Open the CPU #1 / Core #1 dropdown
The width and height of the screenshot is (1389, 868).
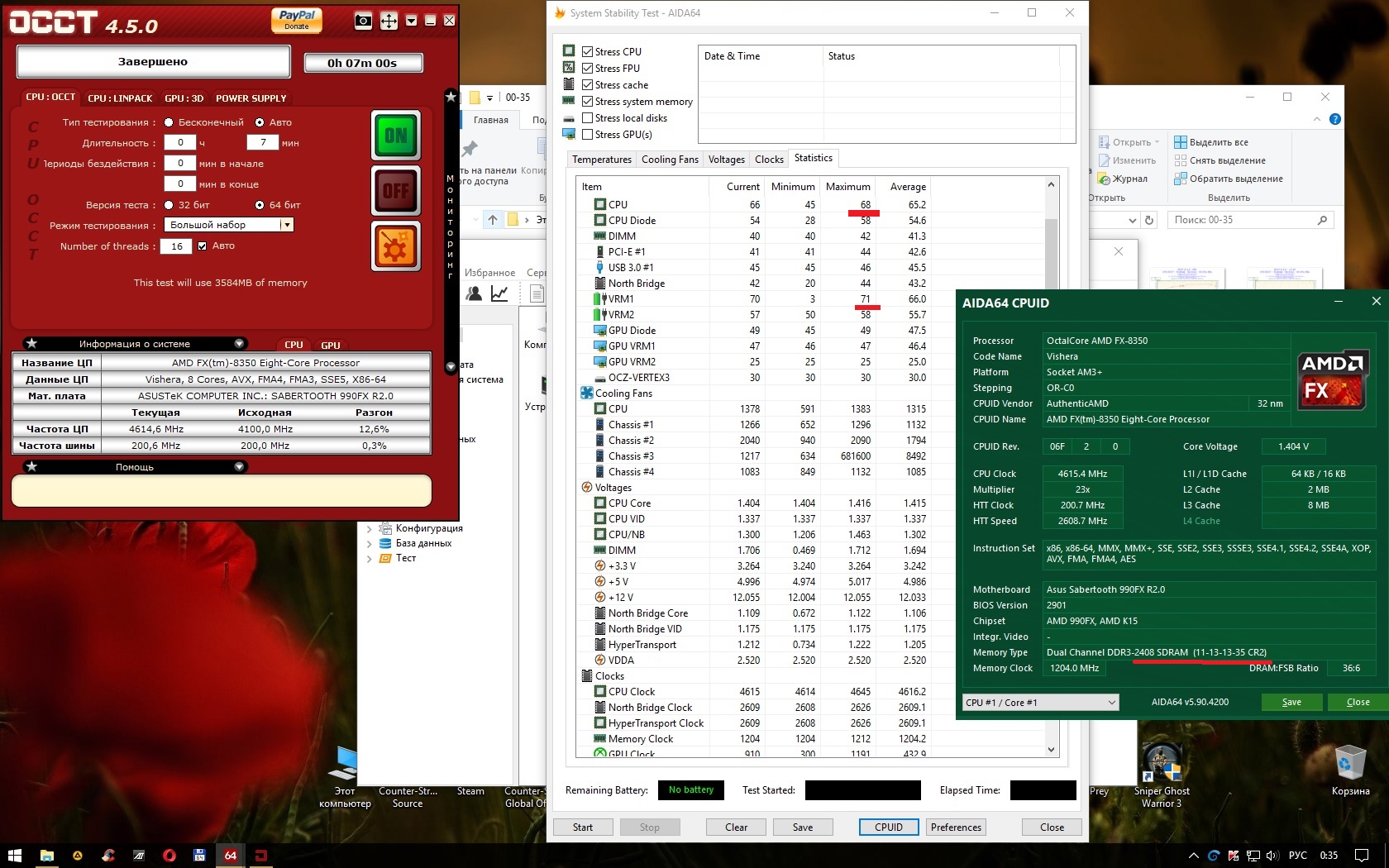1041,703
